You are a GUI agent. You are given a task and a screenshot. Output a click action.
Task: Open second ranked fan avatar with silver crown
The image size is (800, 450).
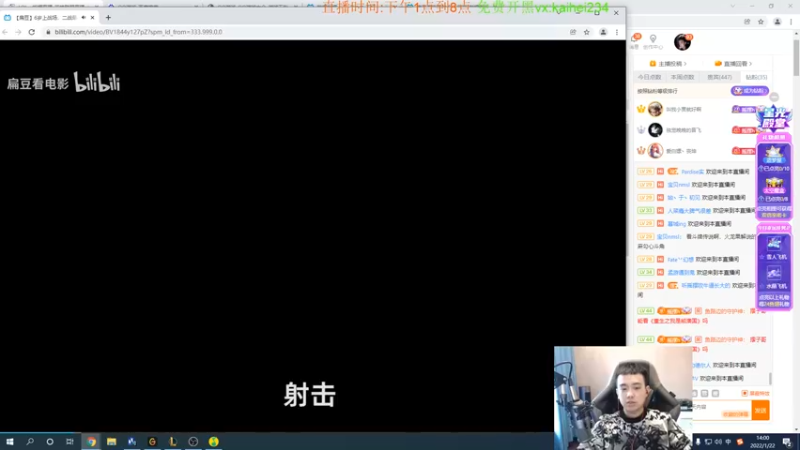[655, 130]
